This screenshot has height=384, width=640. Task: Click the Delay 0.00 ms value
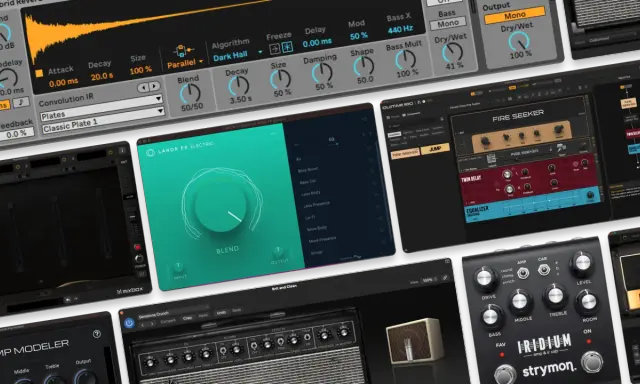point(318,42)
